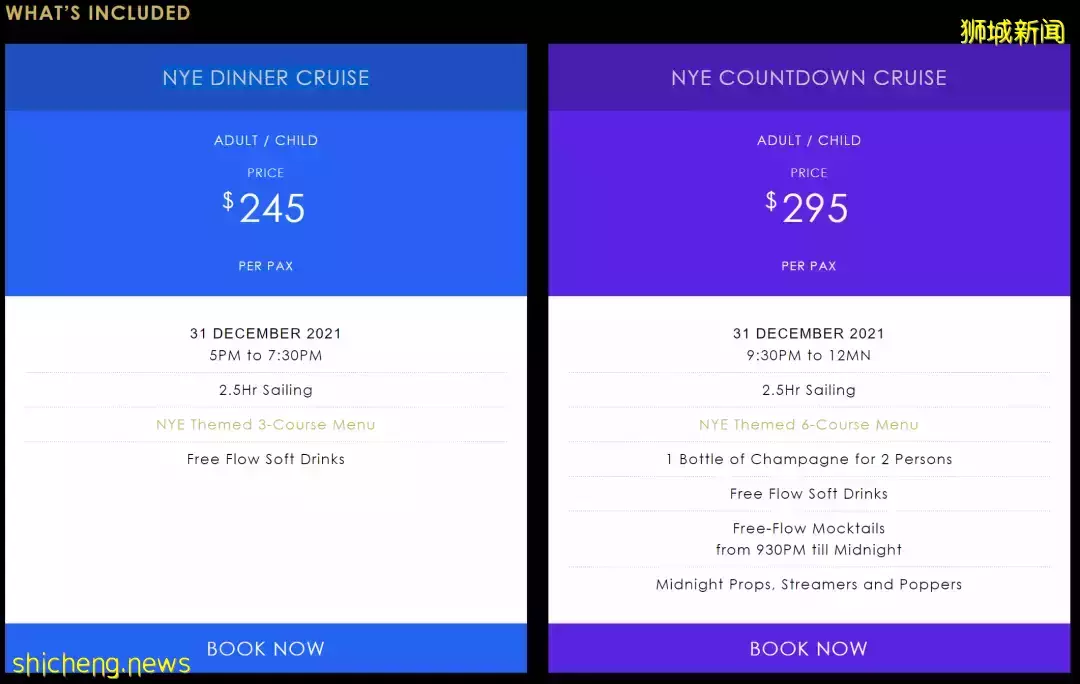The image size is (1080, 684).
Task: Click 2.5Hr Sailing in the dinner cruise card
Action: tap(266, 390)
